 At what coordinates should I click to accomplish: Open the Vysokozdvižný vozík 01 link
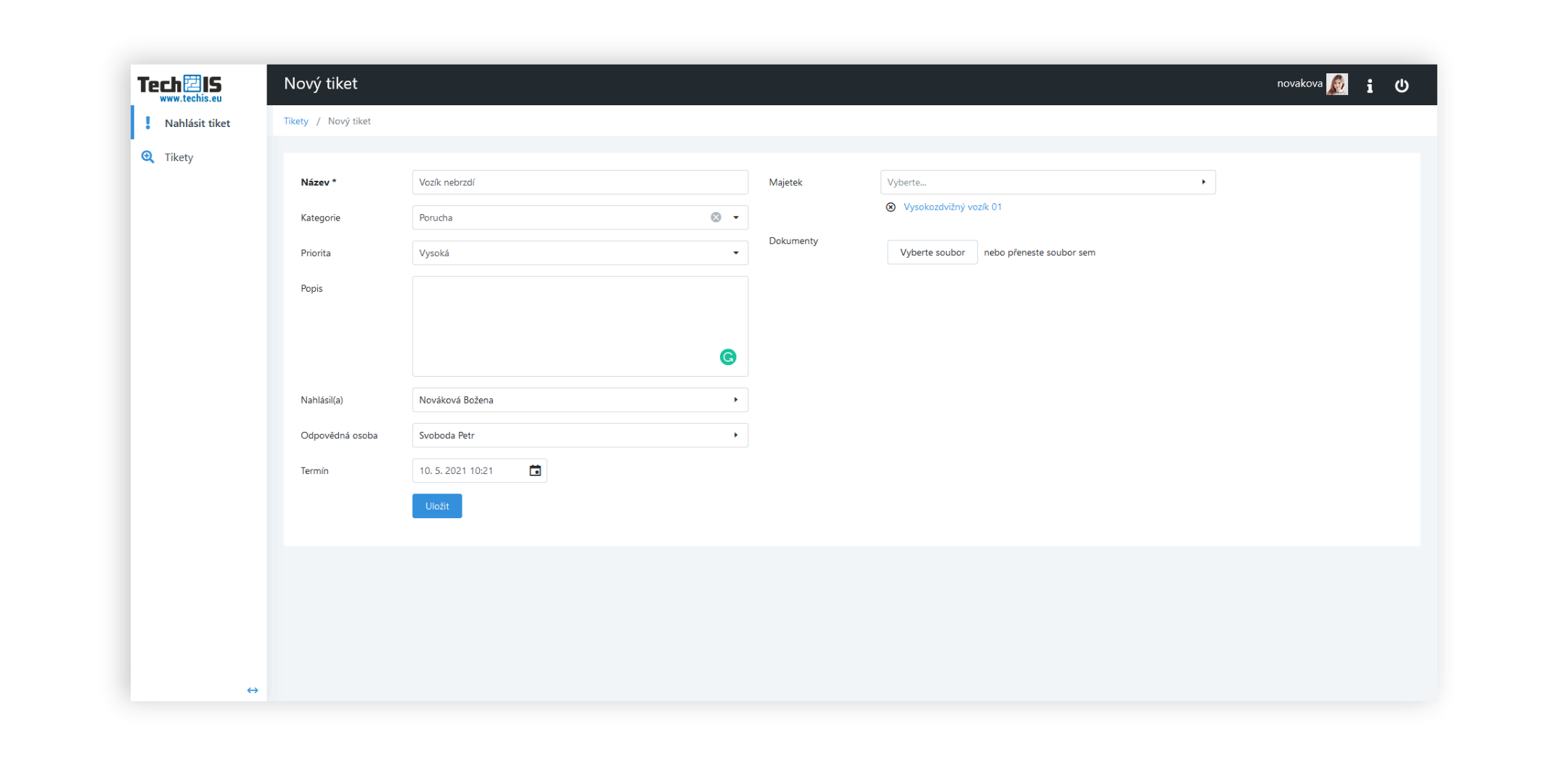point(952,207)
